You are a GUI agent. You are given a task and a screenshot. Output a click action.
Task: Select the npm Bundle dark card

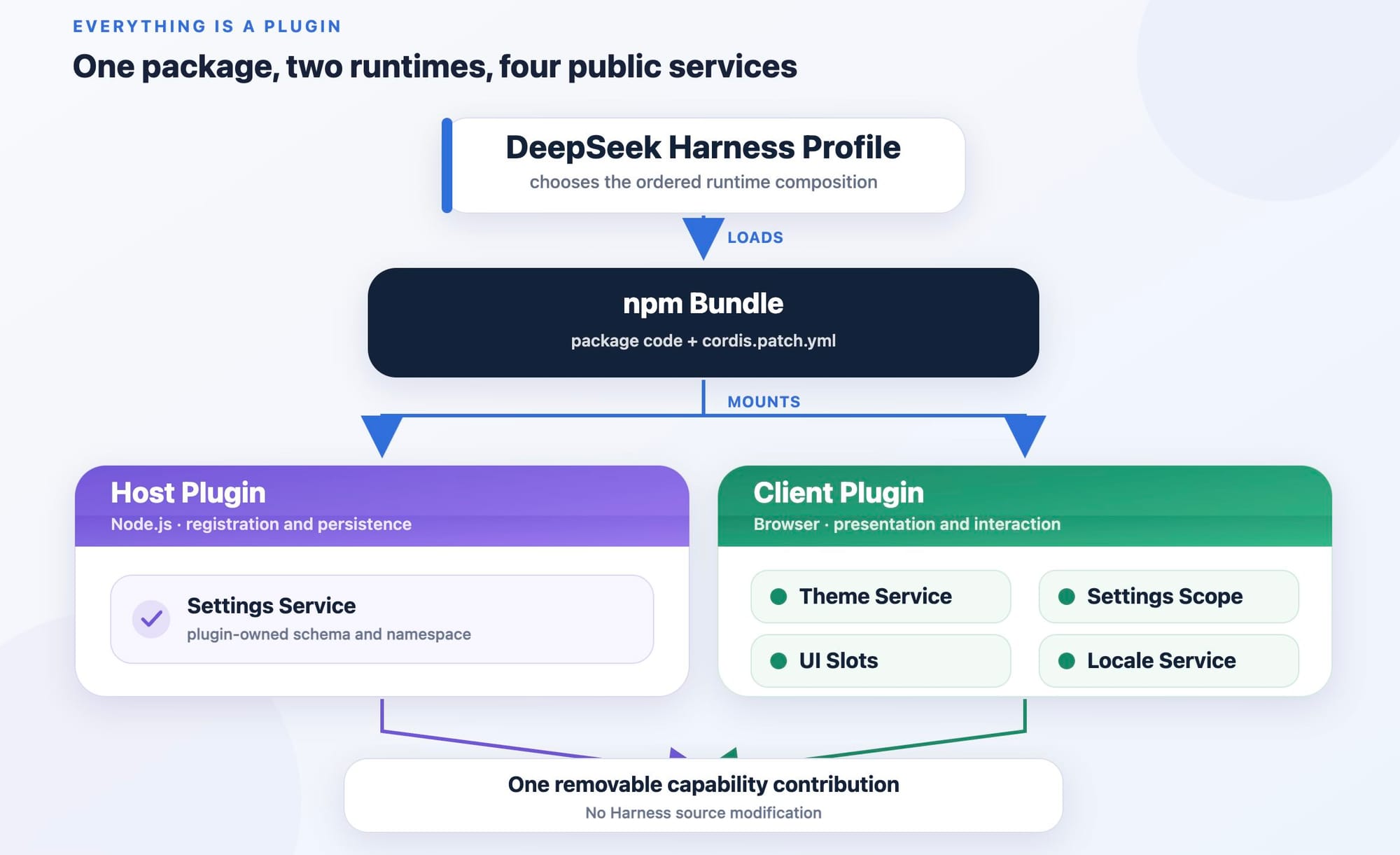coord(703,323)
